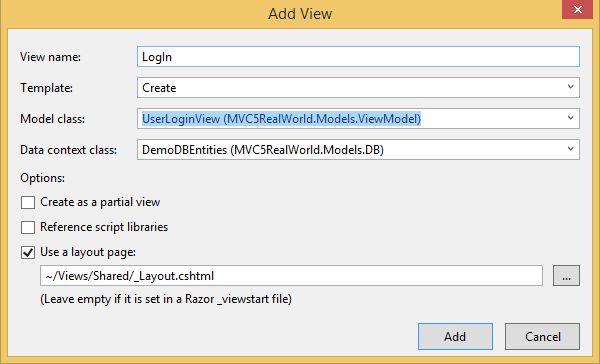Click the Use a layout page label text
Screen dimensions: 600x364
click(x=88, y=252)
